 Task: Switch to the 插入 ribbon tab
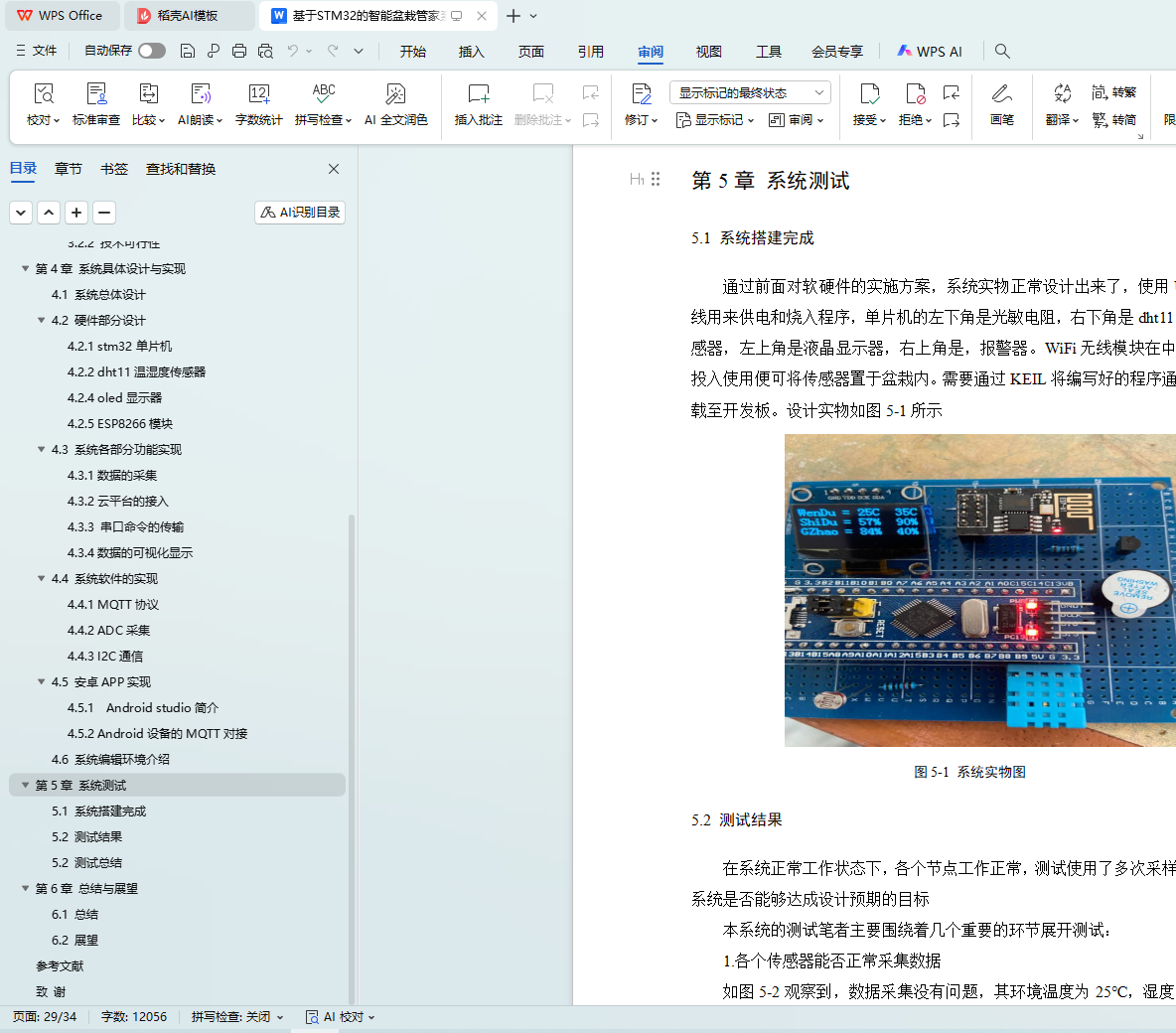(x=471, y=52)
